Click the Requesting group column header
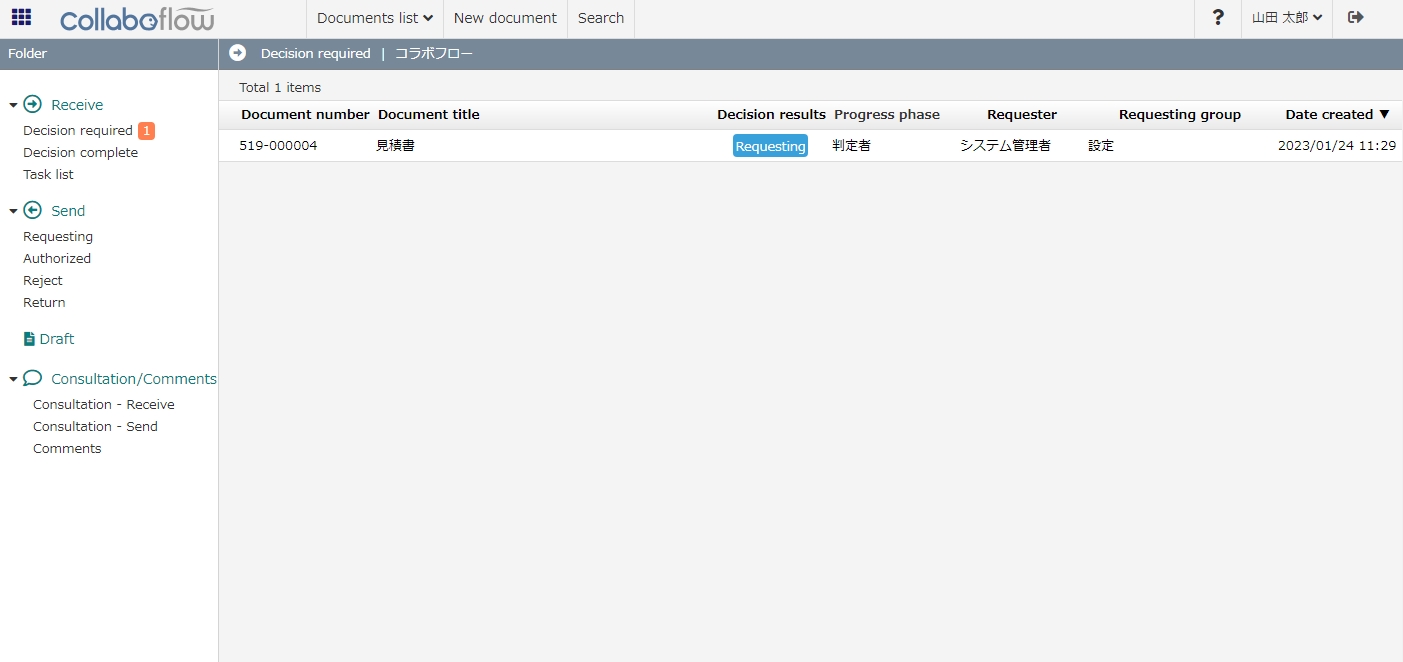Screen dimensions: 1403x662 [x=1180, y=114]
